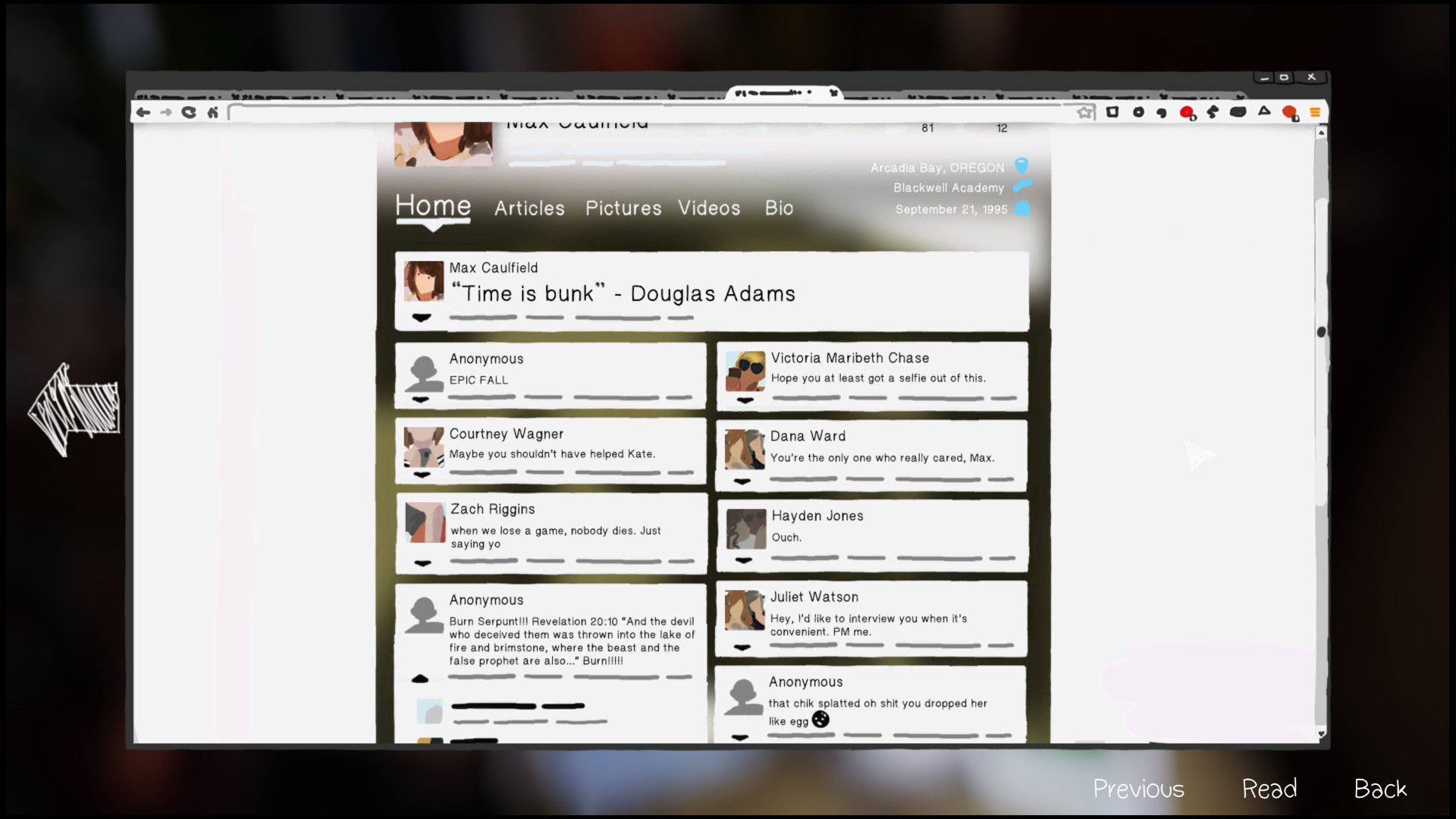Click the Read button
Viewport: 1456px width, 819px height.
(x=1269, y=789)
